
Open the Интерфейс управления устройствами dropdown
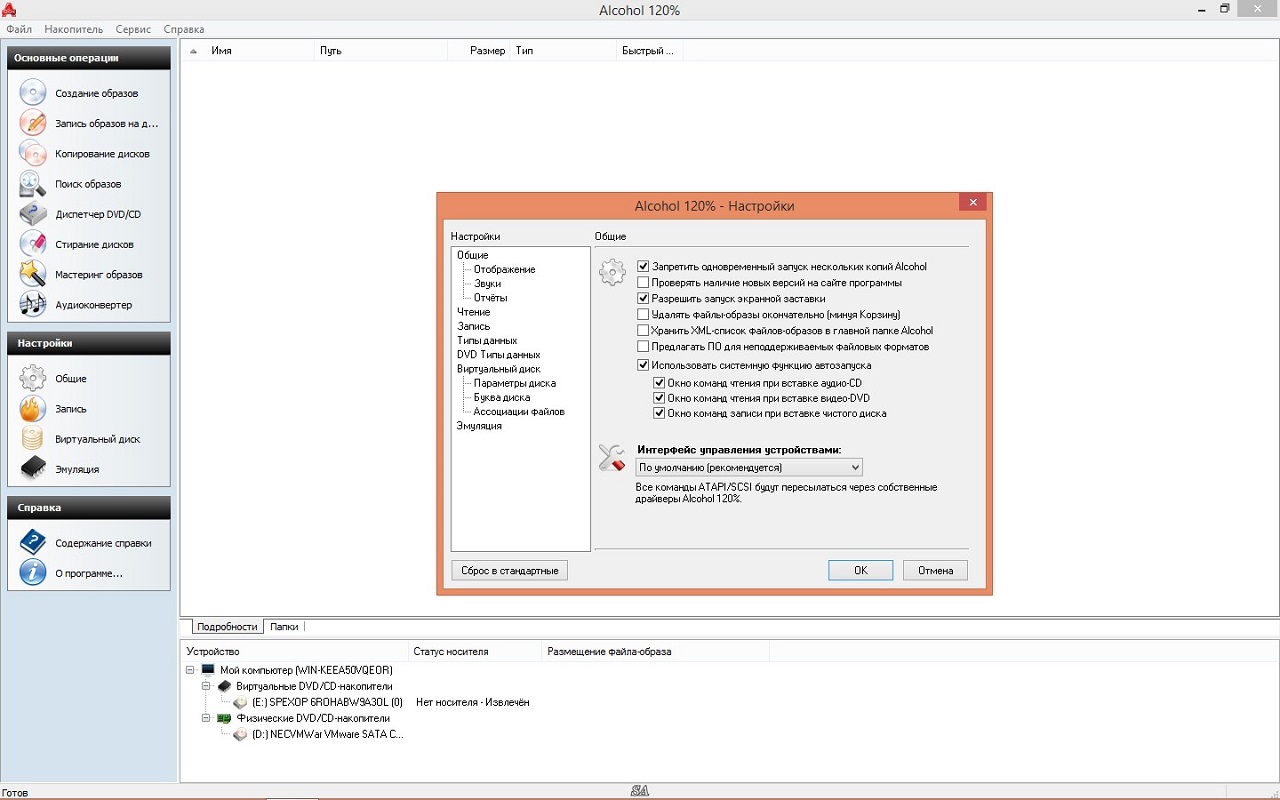pos(749,467)
